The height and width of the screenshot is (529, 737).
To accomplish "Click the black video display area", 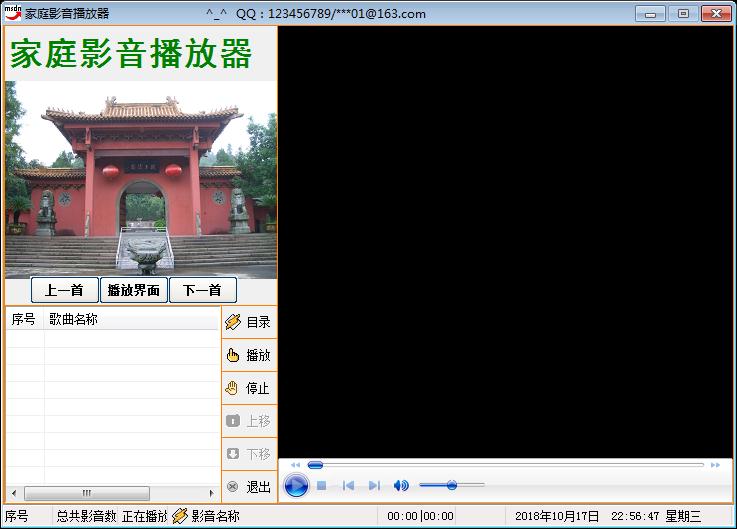I will point(505,242).
